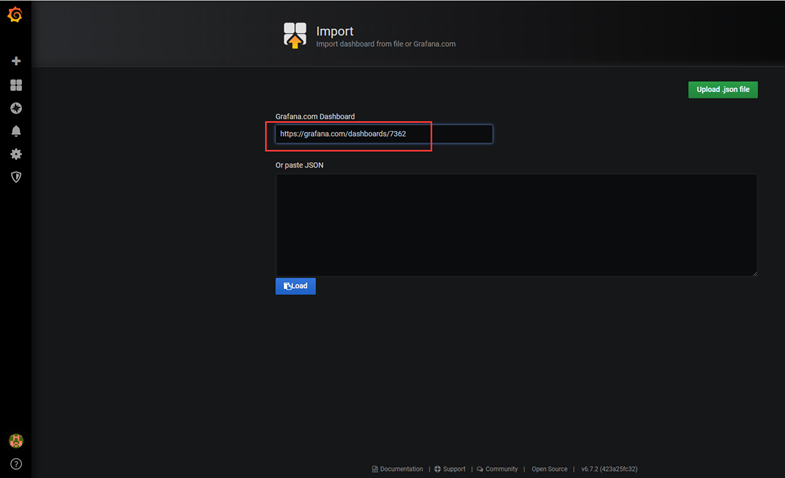785x478 pixels.
Task: Click the Upload .json file button
Action: pyautogui.click(x=723, y=90)
